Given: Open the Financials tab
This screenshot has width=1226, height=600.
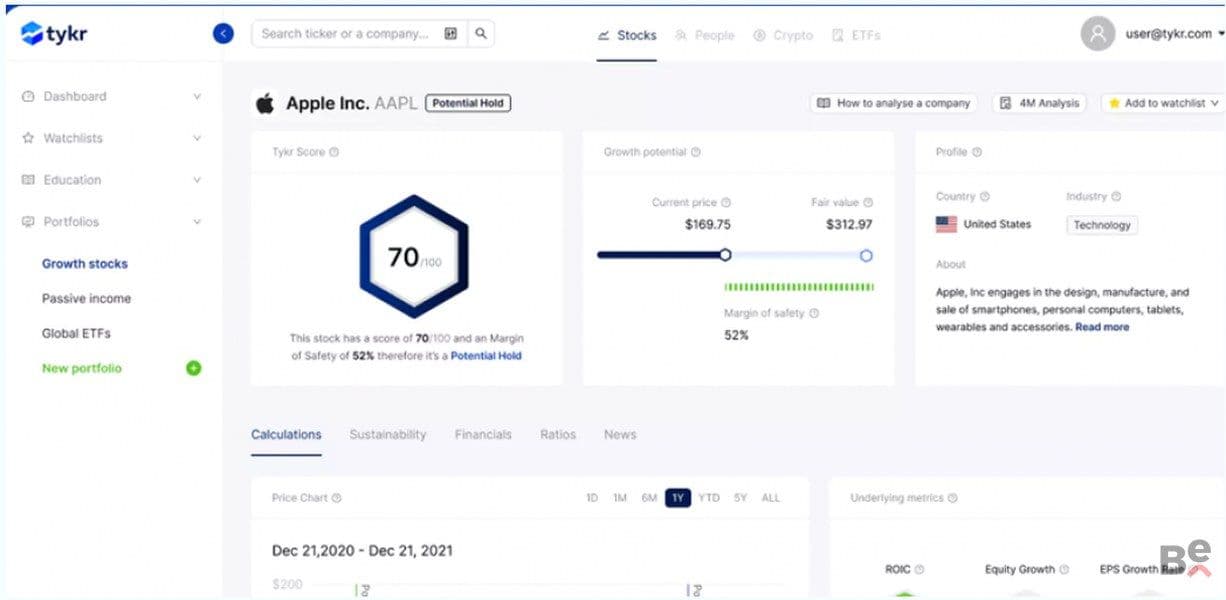Looking at the screenshot, I should pyautogui.click(x=483, y=435).
